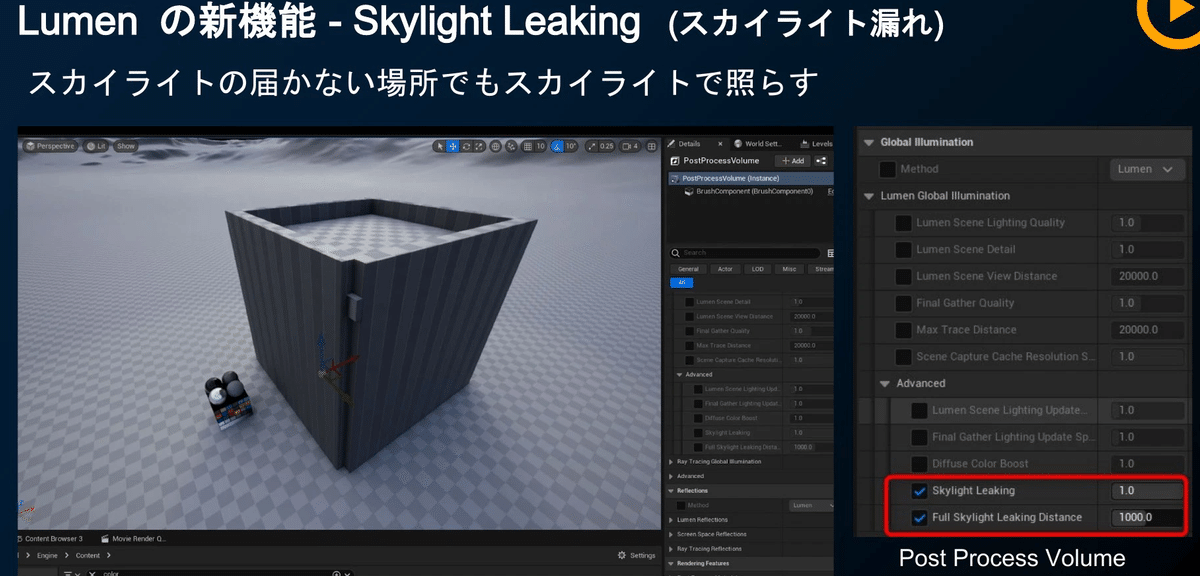Click Diffuse Color Boost value slider, enlarged panel

click(x=1147, y=464)
